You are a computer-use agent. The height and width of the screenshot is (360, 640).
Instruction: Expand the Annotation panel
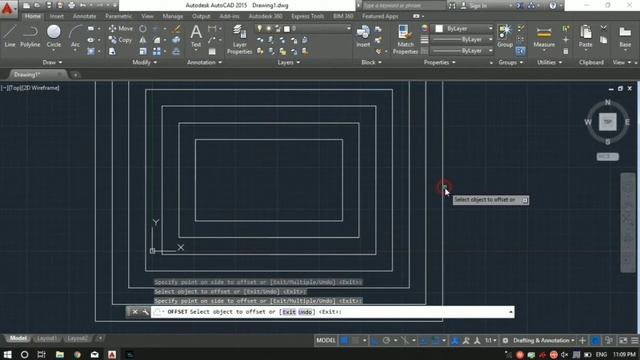pyautogui.click(x=204, y=62)
